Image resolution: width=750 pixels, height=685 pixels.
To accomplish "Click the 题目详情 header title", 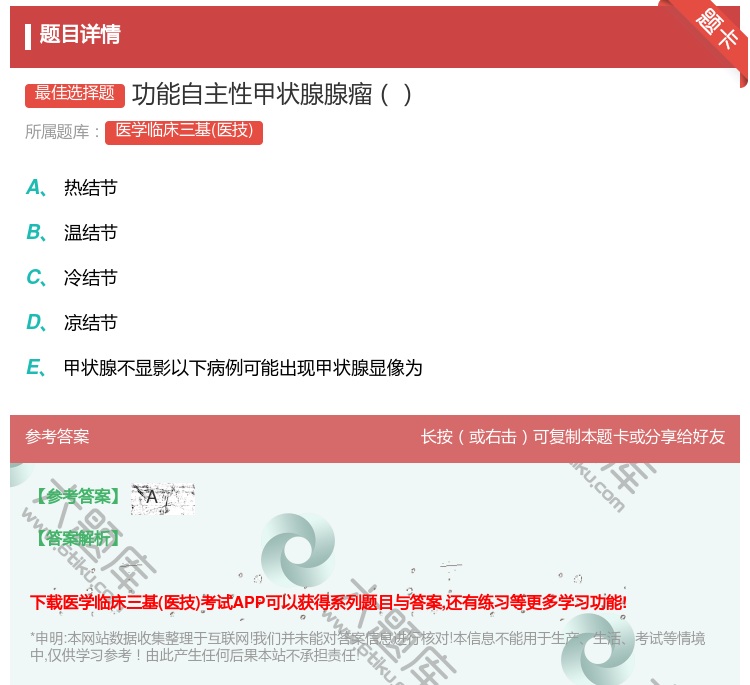I will point(79,34).
